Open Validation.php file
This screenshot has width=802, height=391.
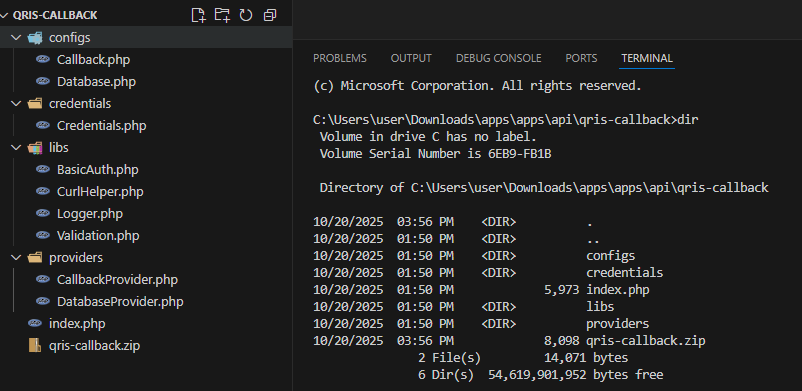coord(98,236)
